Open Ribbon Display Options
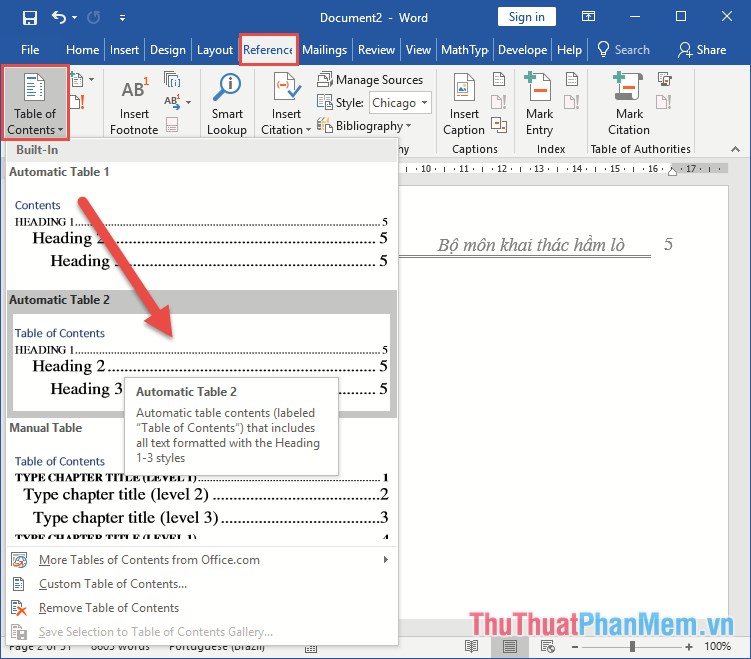 (x=588, y=17)
